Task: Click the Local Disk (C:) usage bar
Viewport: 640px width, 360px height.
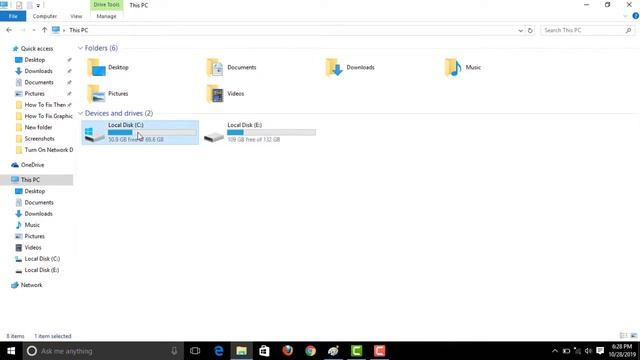Action: point(152,132)
